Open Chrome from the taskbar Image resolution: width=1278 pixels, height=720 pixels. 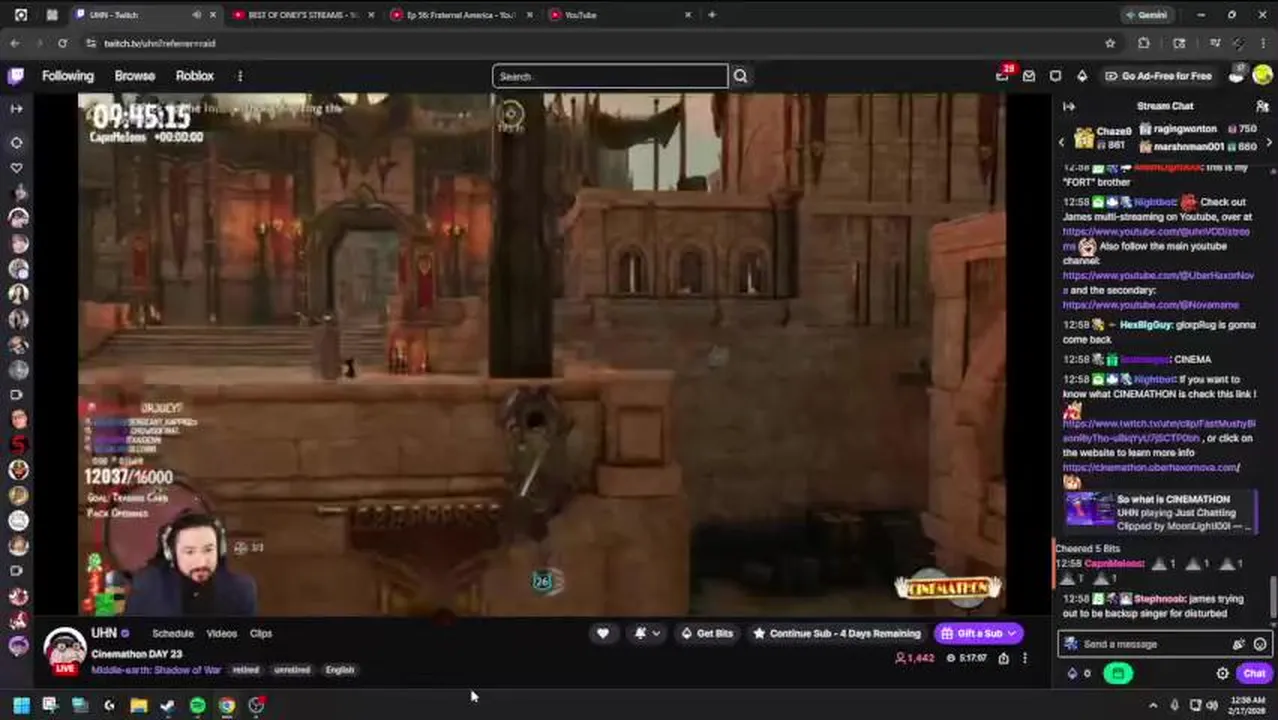(227, 705)
